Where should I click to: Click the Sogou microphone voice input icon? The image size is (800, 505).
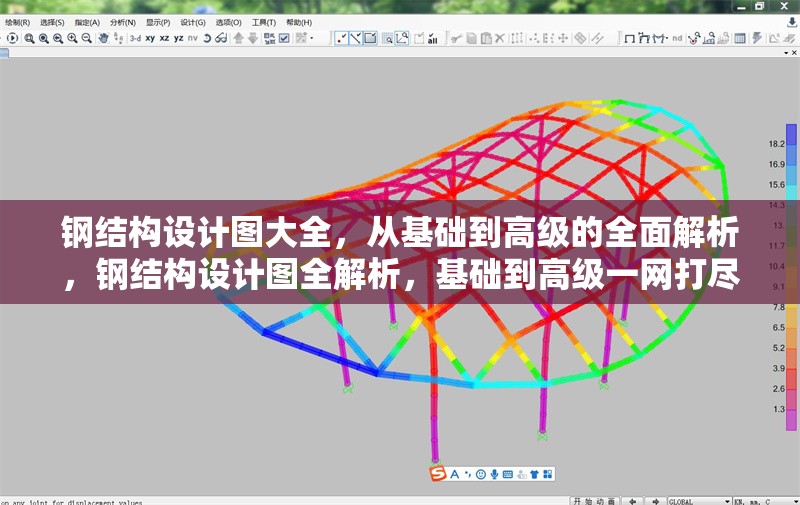[494, 474]
